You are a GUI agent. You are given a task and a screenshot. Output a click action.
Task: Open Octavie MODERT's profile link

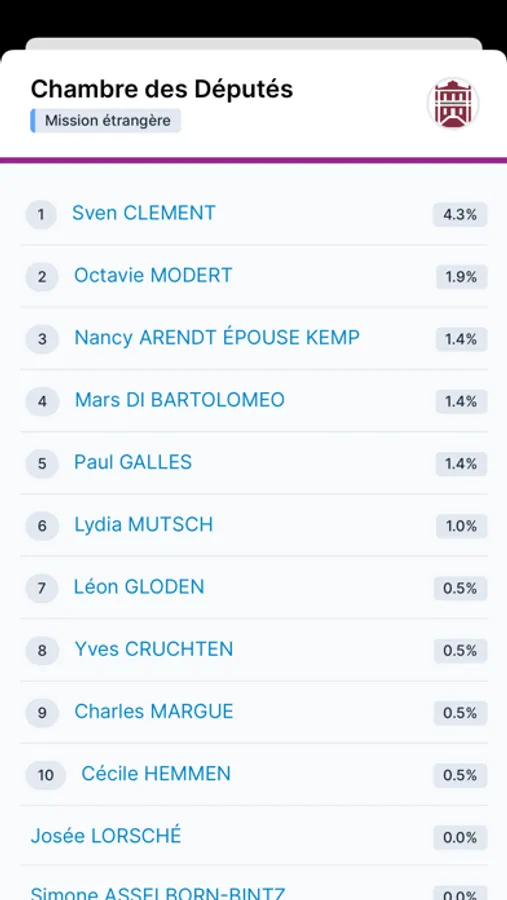[153, 276]
